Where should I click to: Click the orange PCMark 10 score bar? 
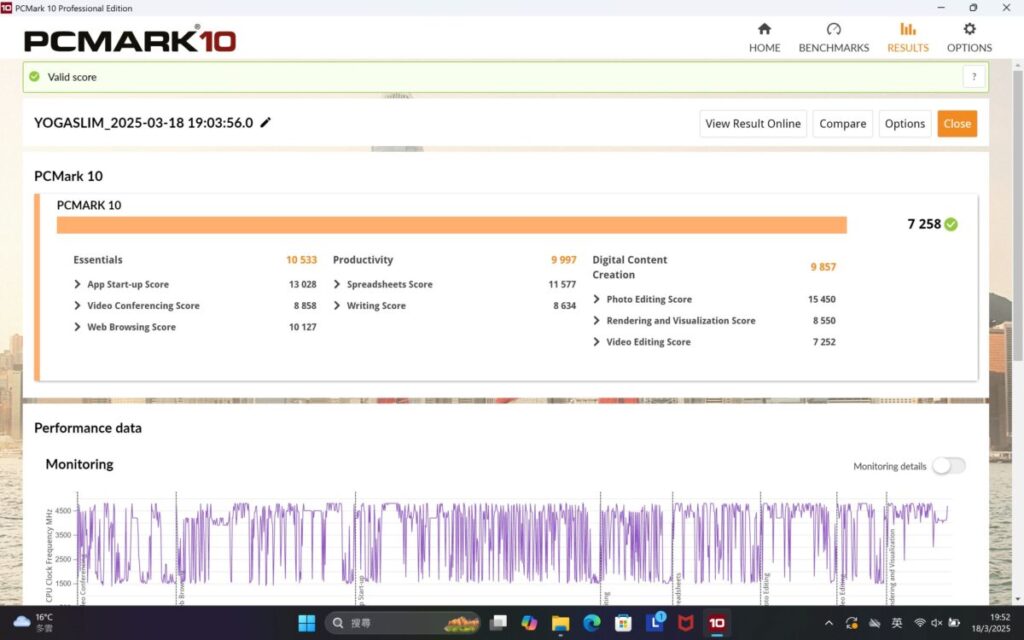click(451, 225)
